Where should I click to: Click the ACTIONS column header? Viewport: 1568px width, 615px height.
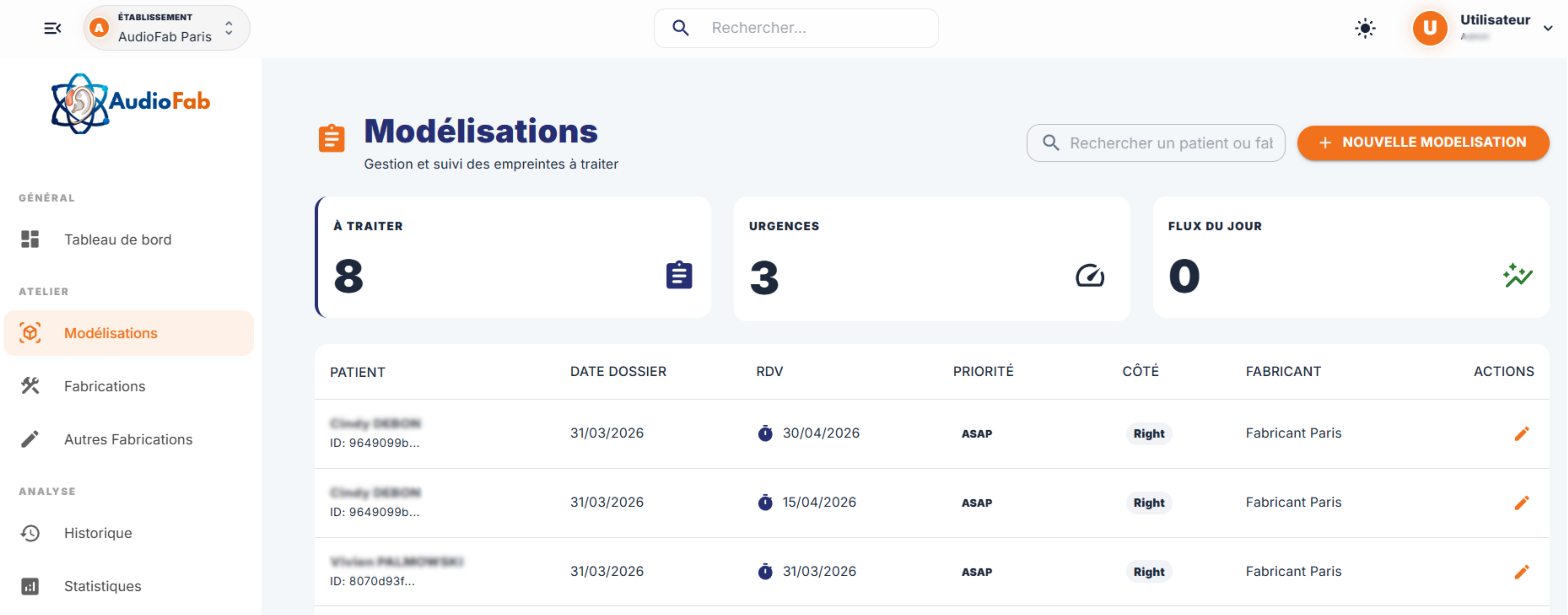[1503, 372]
